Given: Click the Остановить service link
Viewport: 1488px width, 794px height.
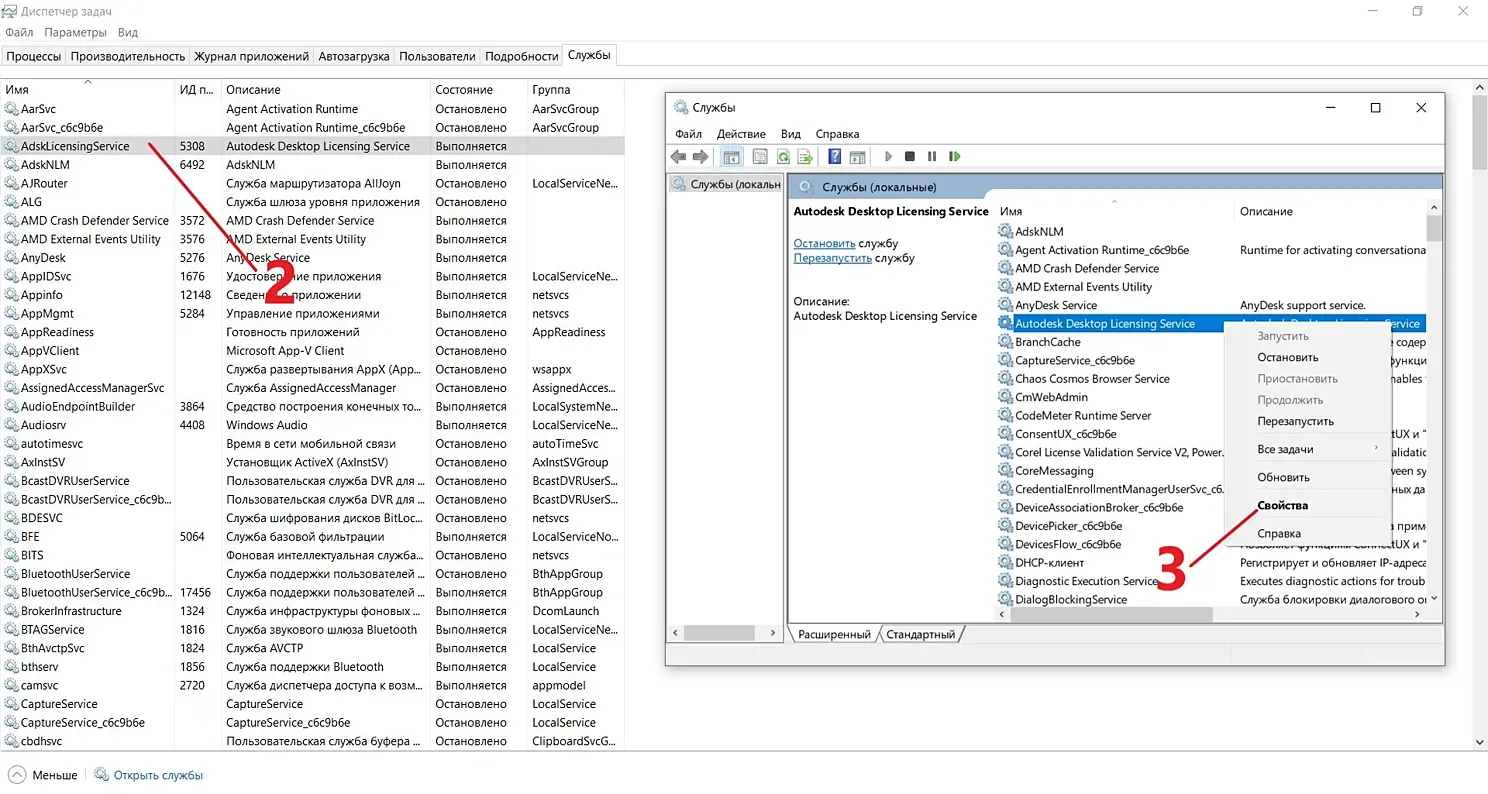Looking at the screenshot, I should click(x=824, y=243).
